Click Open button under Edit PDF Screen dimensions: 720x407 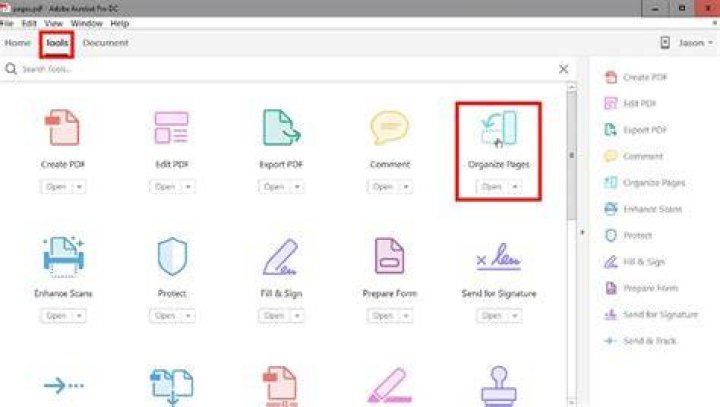[x=165, y=187]
